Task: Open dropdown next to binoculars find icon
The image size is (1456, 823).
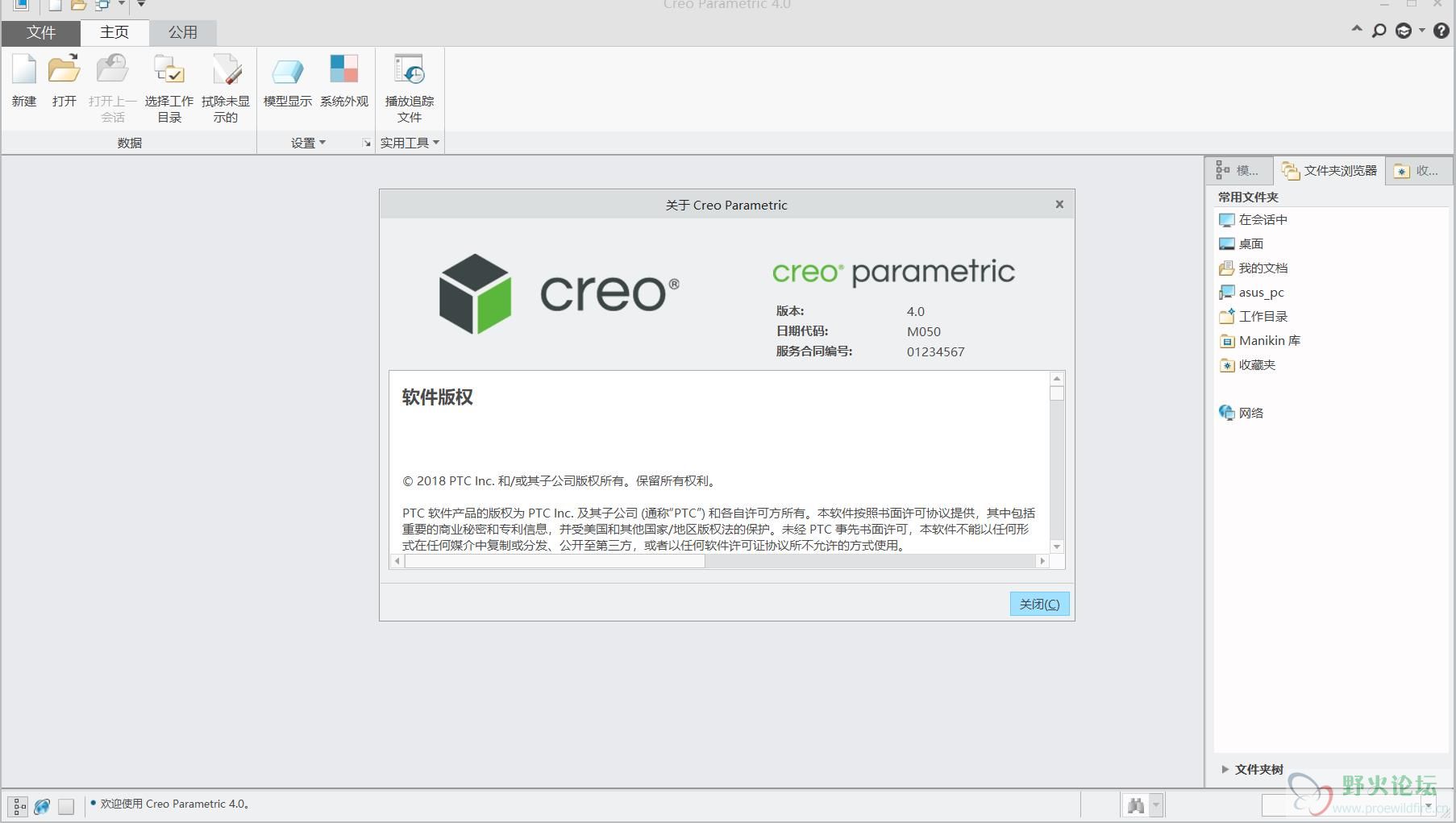Action: pos(1156,805)
